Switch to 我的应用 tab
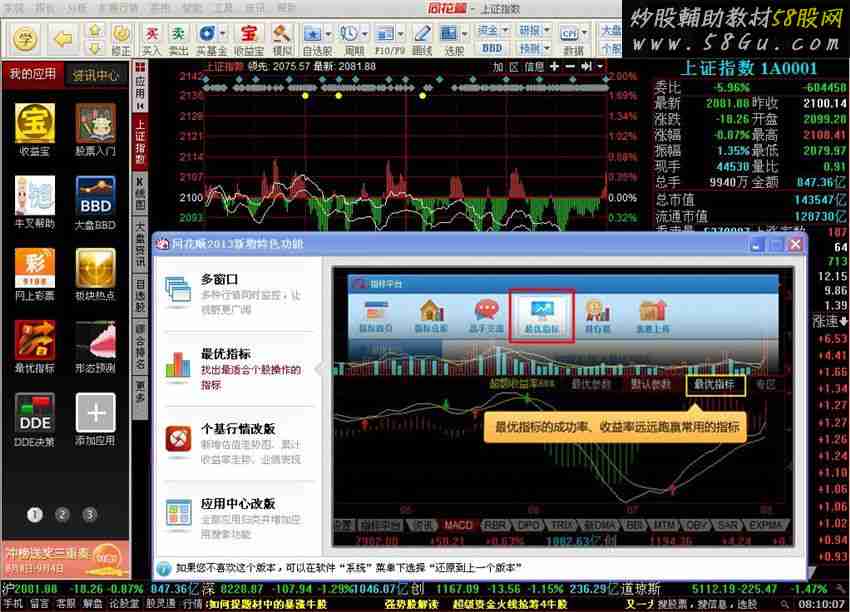Image resolution: width=850 pixels, height=612 pixels. [x=33, y=74]
